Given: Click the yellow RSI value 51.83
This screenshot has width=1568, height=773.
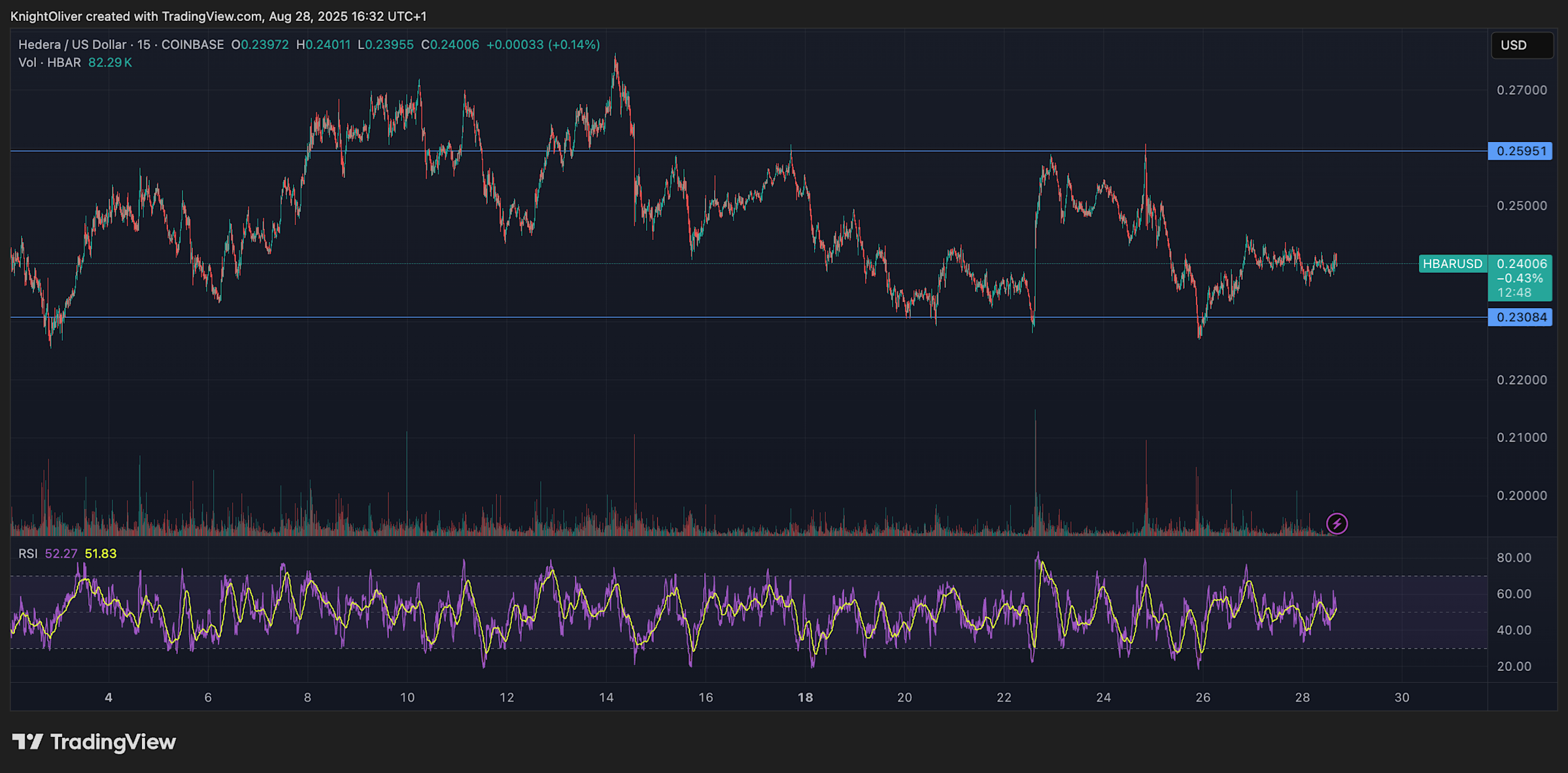Looking at the screenshot, I should tap(101, 554).
